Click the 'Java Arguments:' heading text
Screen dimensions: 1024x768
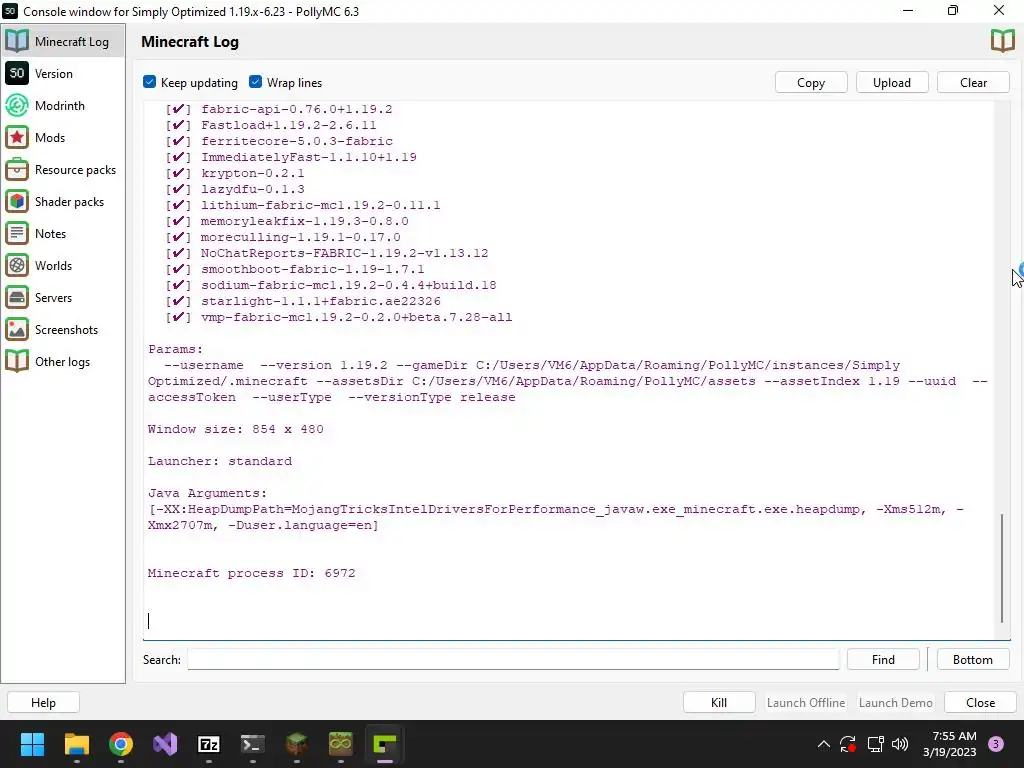208,493
